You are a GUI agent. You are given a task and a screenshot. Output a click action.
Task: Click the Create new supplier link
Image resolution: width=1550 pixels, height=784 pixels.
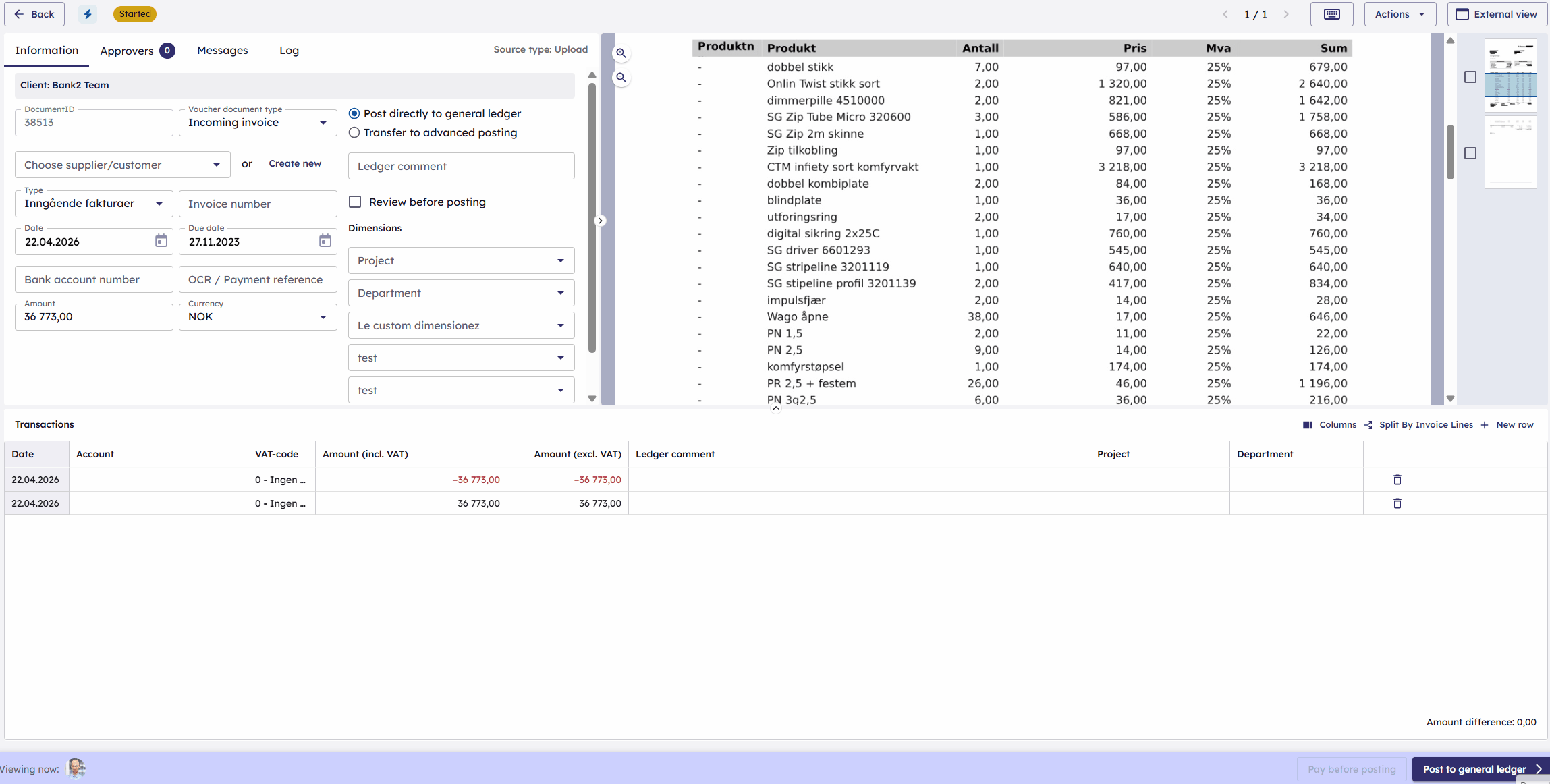click(295, 164)
